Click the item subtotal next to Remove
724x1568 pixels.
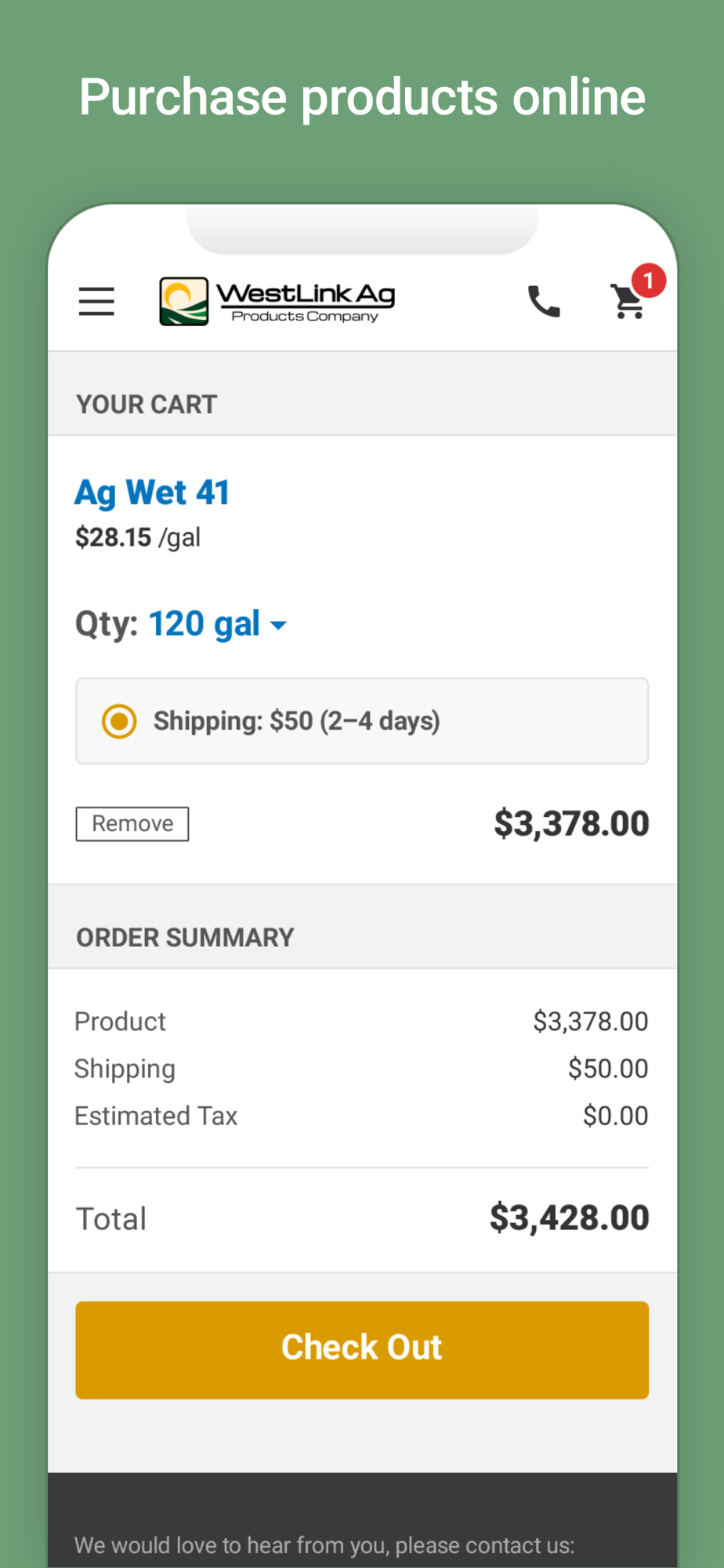[x=571, y=824]
